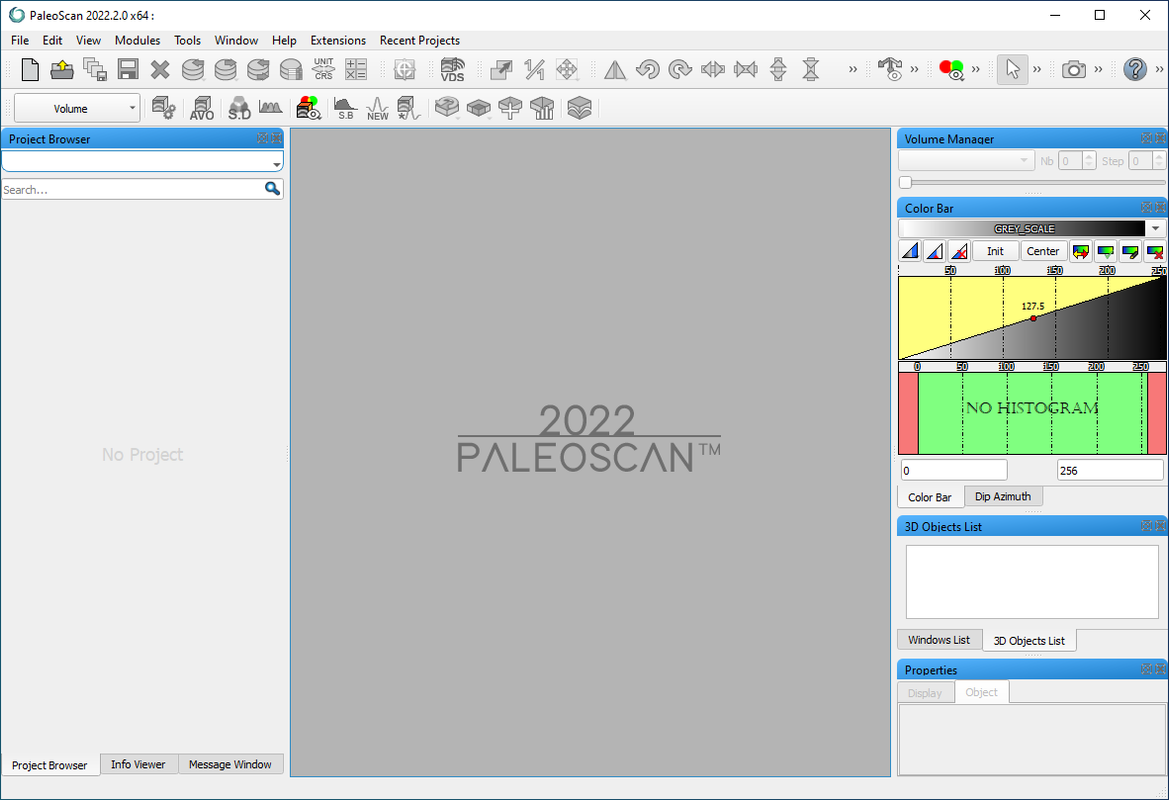Click the save-copies stacked windows icon
Screen dimensions: 1169x800
point(95,69)
